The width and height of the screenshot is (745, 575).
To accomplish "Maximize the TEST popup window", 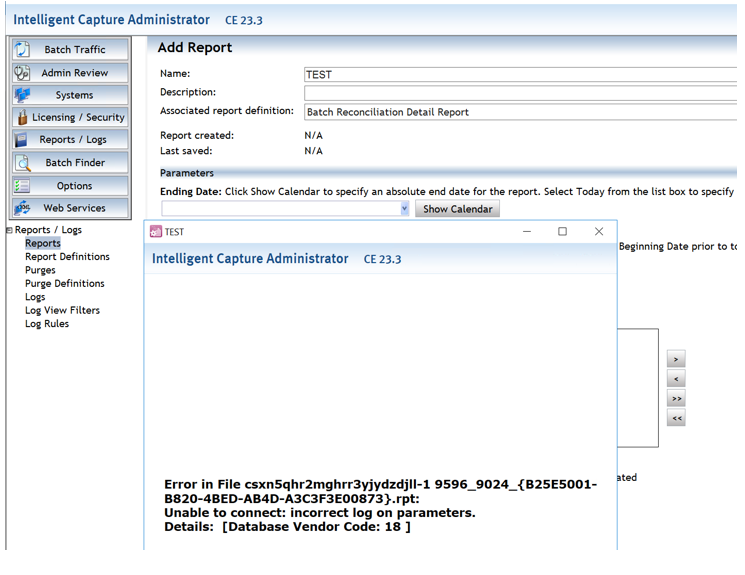I will pyautogui.click(x=562, y=231).
